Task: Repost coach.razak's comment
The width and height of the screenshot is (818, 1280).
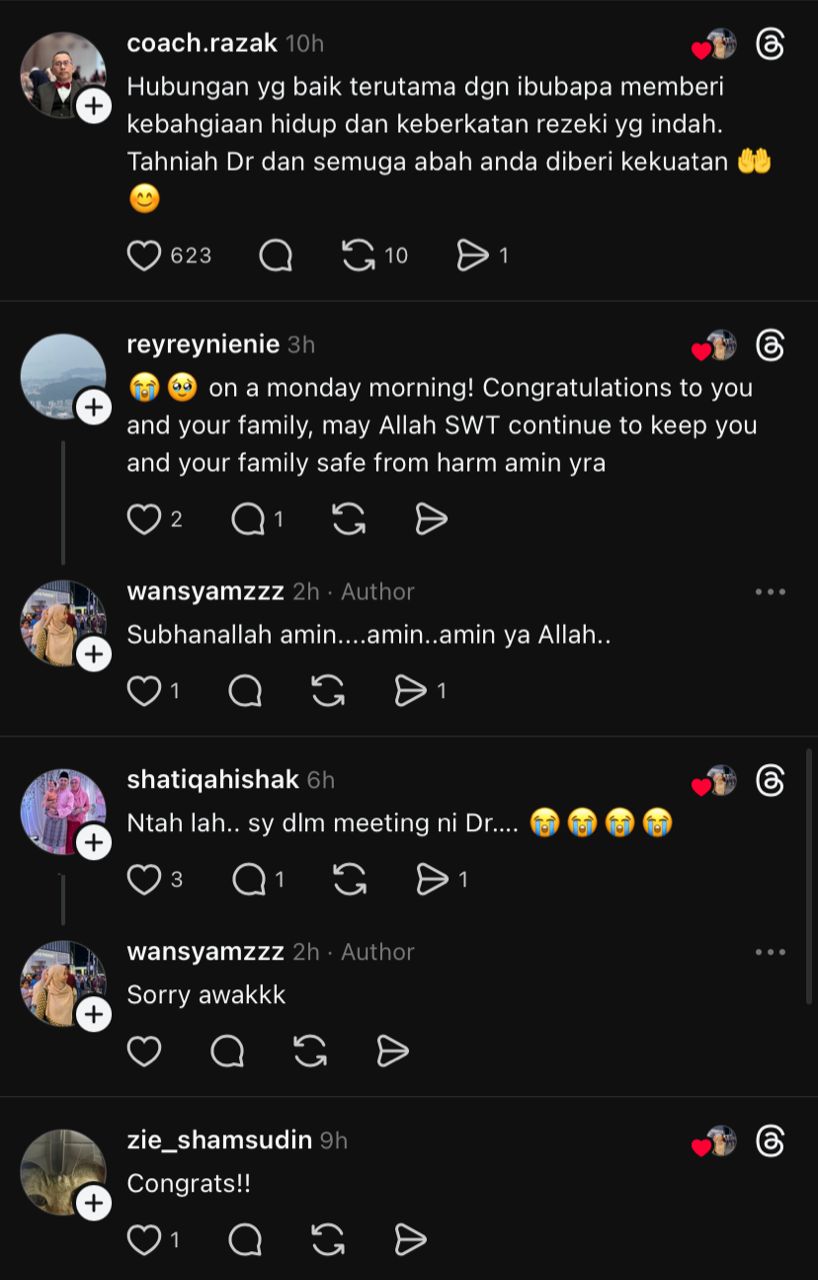Action: 358,256
